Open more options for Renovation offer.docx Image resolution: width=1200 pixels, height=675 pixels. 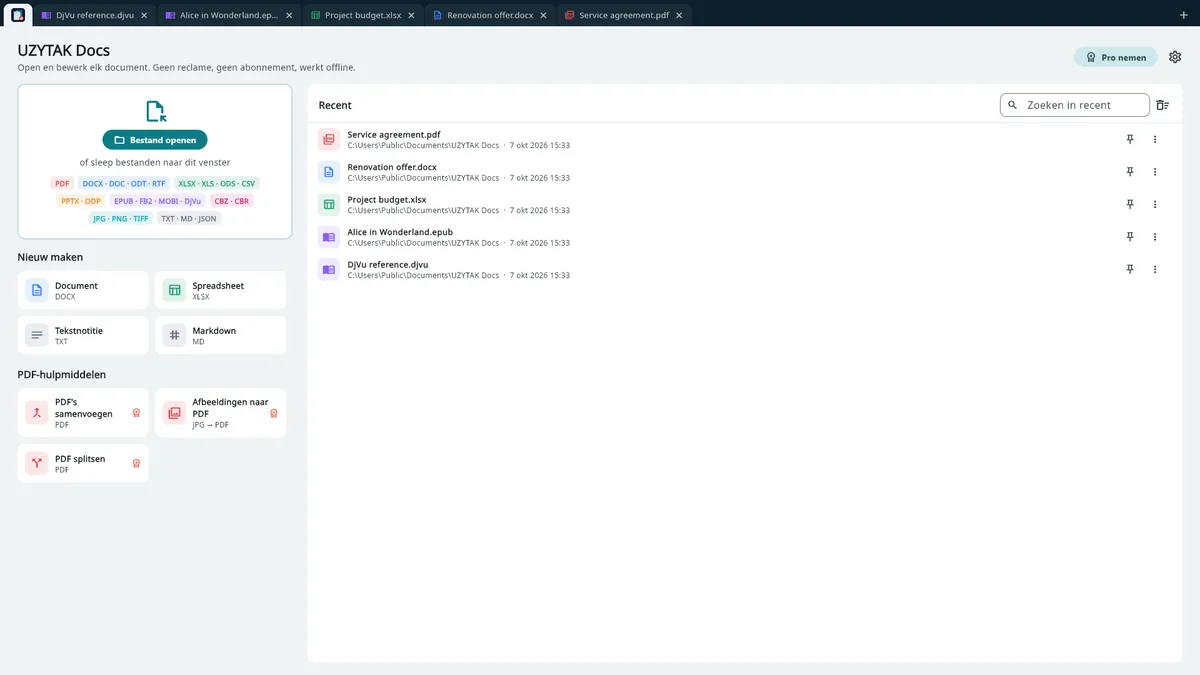[1155, 172]
